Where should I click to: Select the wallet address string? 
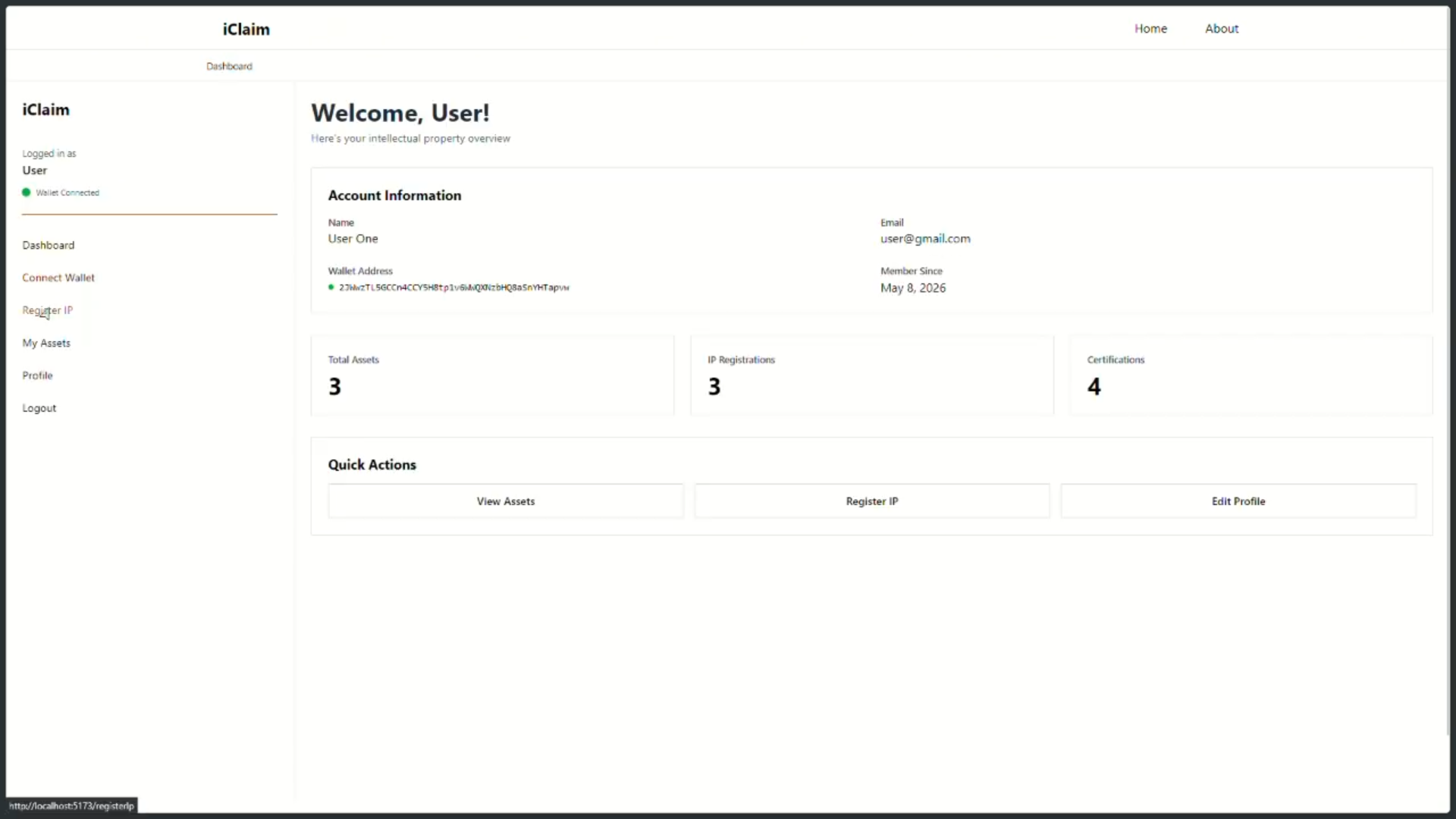(x=454, y=288)
